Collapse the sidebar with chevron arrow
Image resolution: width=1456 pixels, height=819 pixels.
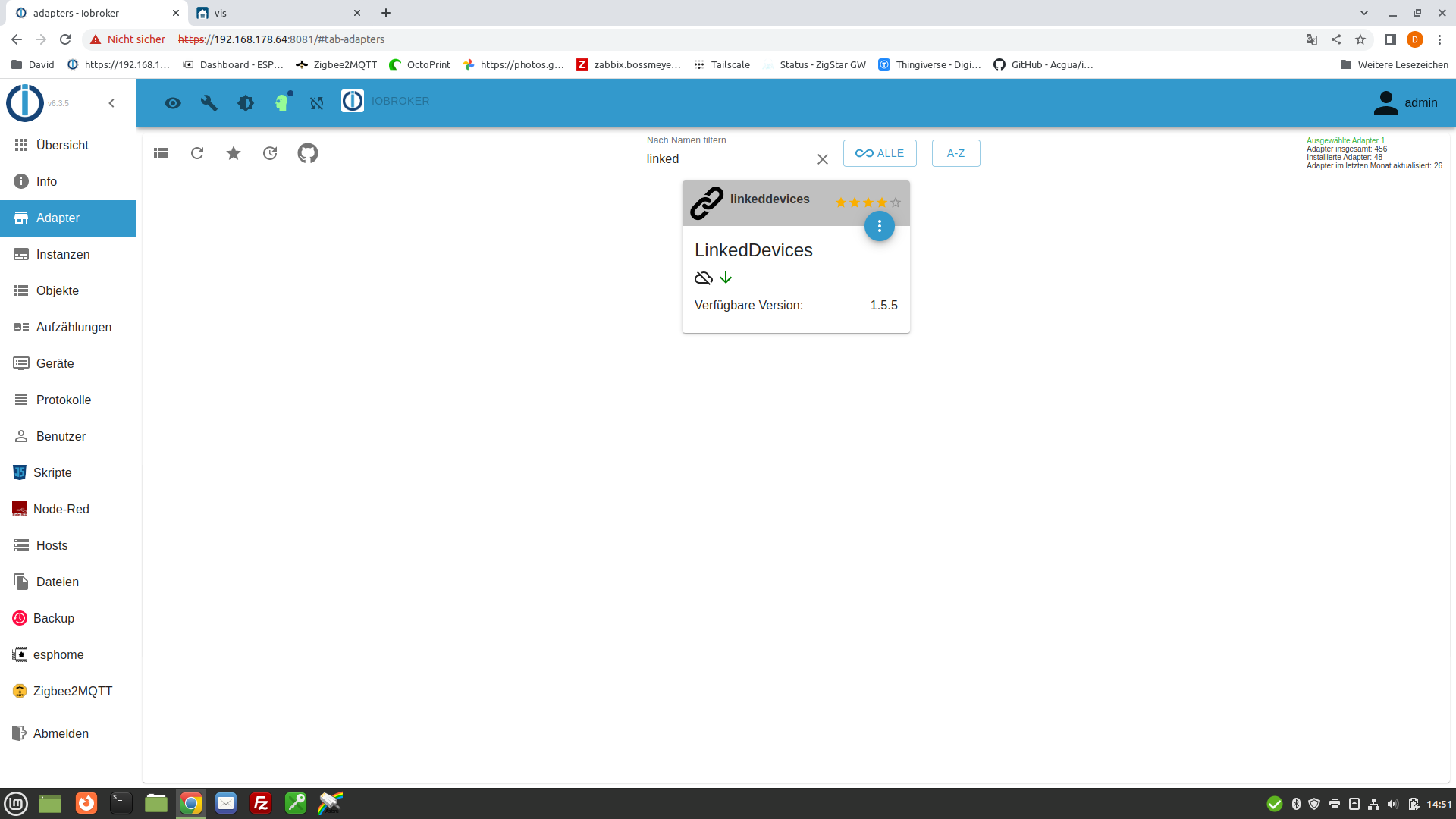click(x=111, y=103)
